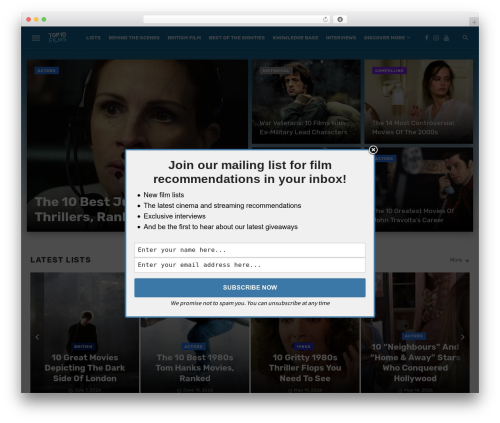This screenshot has height=423, width=500.
Task: Click 'New film lists' bullet text
Action: coord(164,195)
